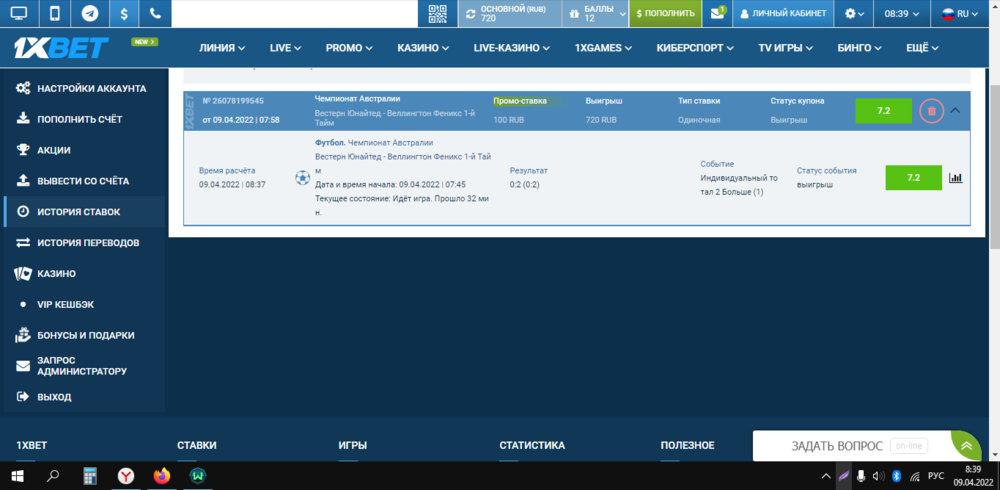Screen dimensions: 1000x490
Task: Open Windows taskbar search
Action: (54, 476)
